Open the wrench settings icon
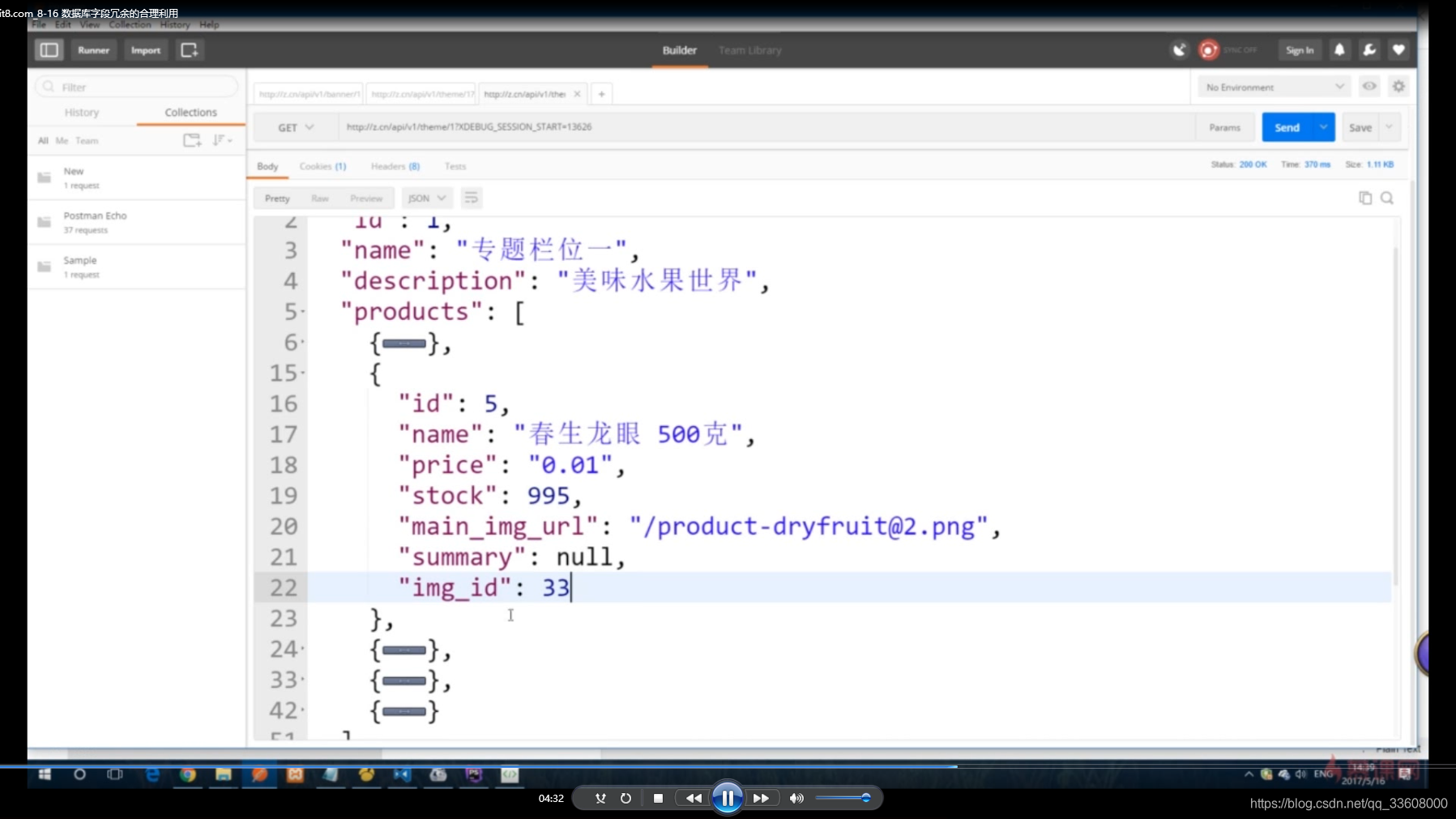1456x819 pixels. [1369, 50]
